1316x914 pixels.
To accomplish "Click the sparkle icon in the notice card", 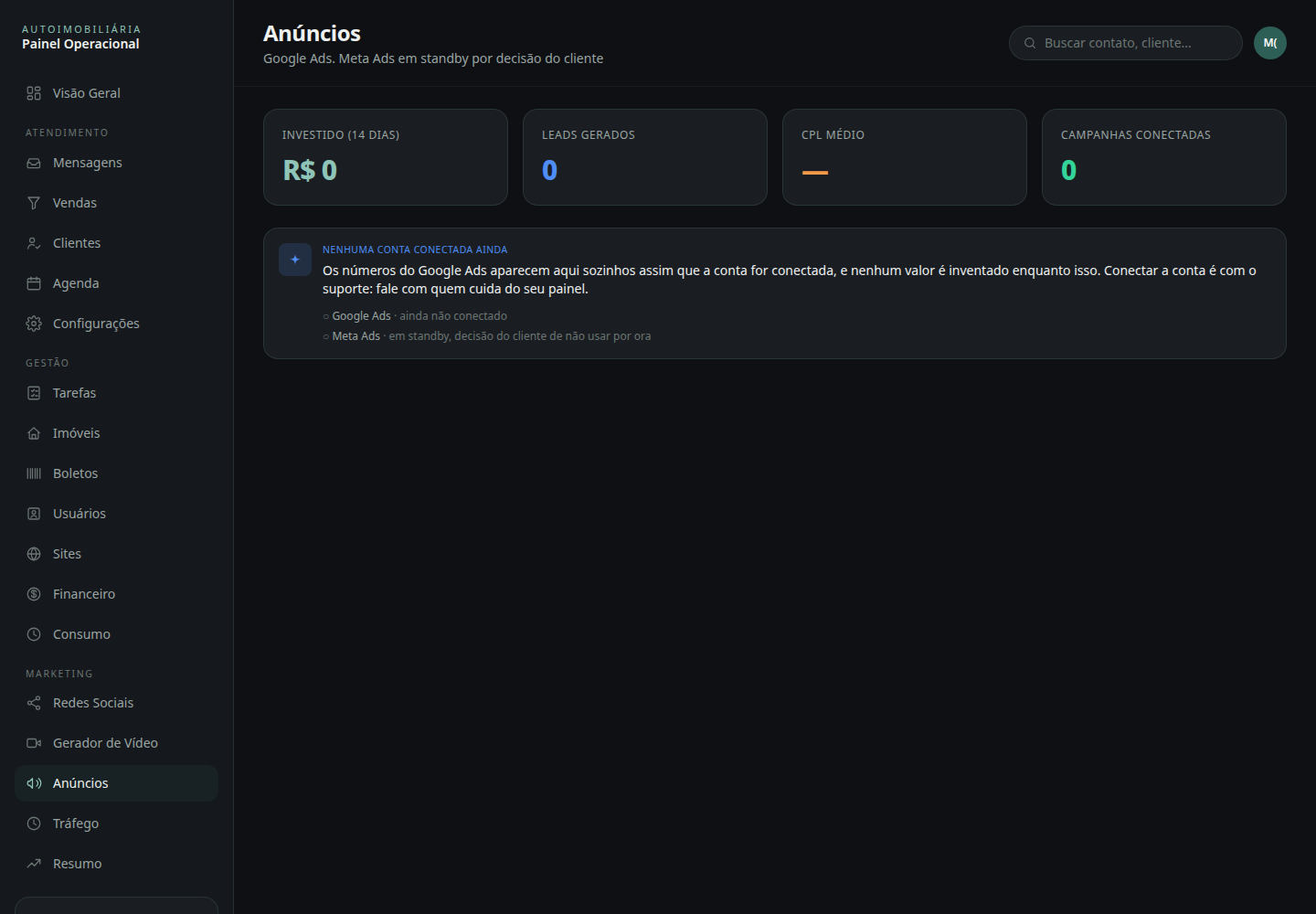I will pos(295,260).
